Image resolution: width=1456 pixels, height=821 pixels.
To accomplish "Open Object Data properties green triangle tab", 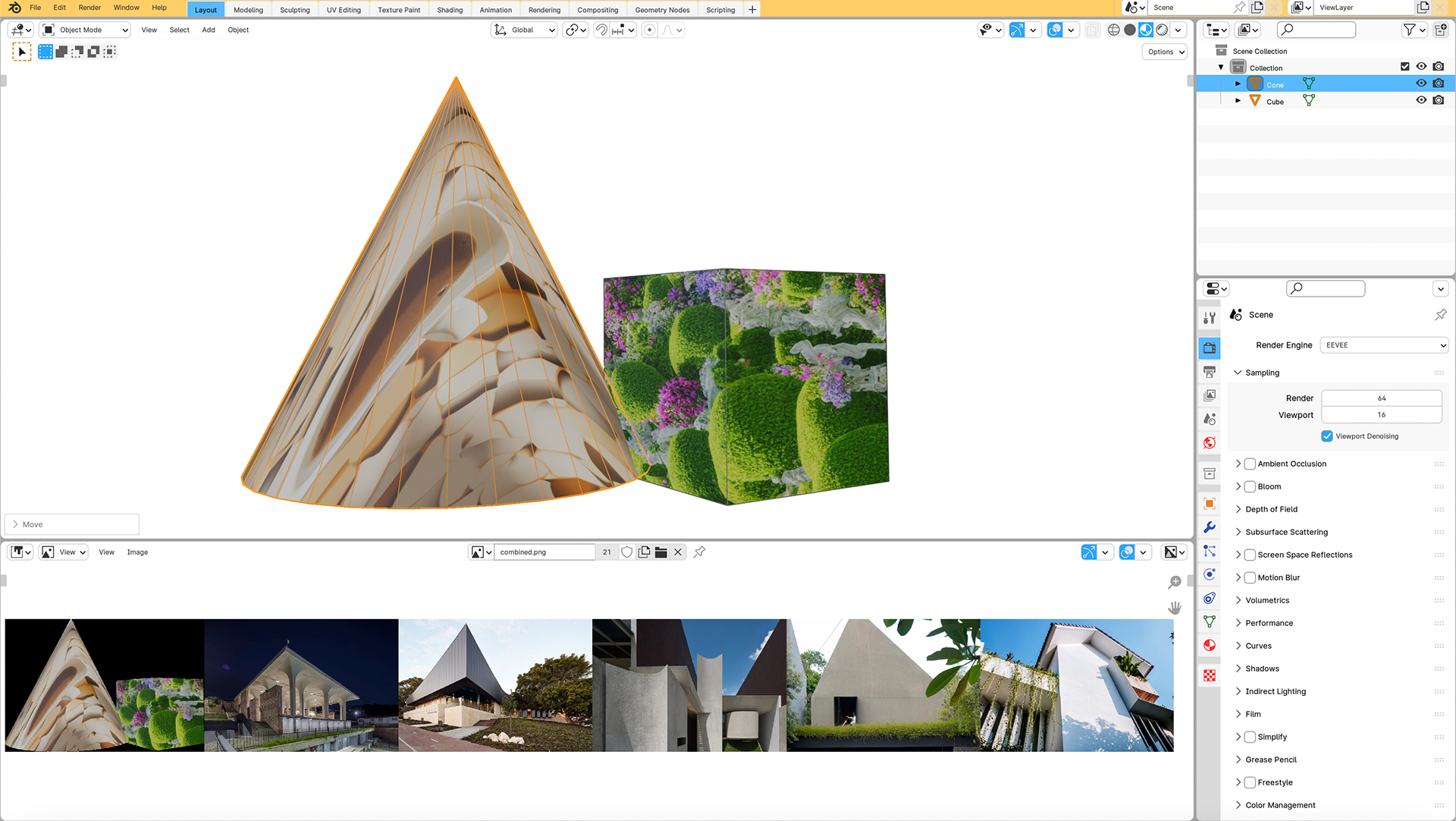I will 1210,621.
